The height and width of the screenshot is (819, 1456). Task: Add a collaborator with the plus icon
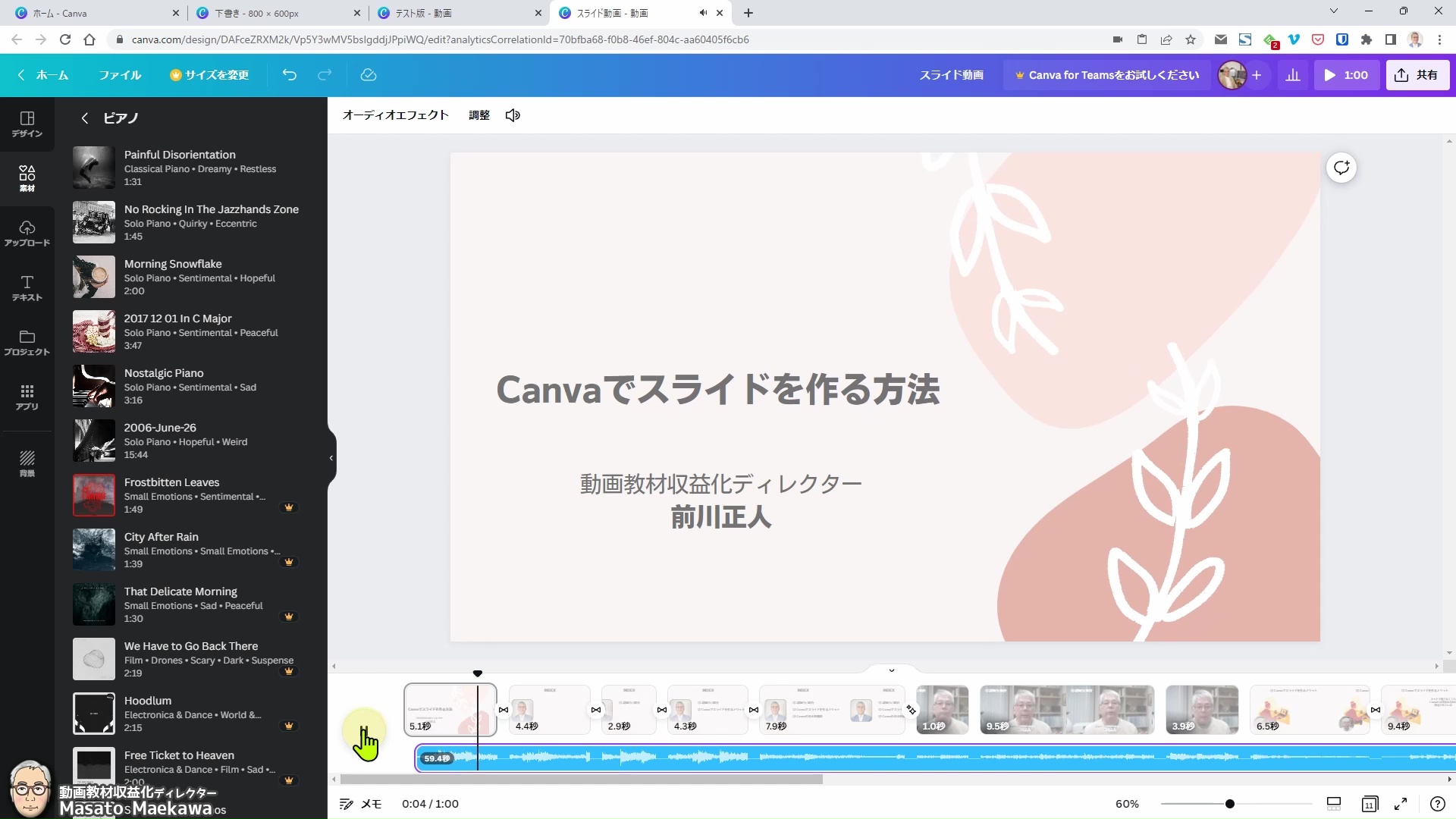pyautogui.click(x=1257, y=75)
